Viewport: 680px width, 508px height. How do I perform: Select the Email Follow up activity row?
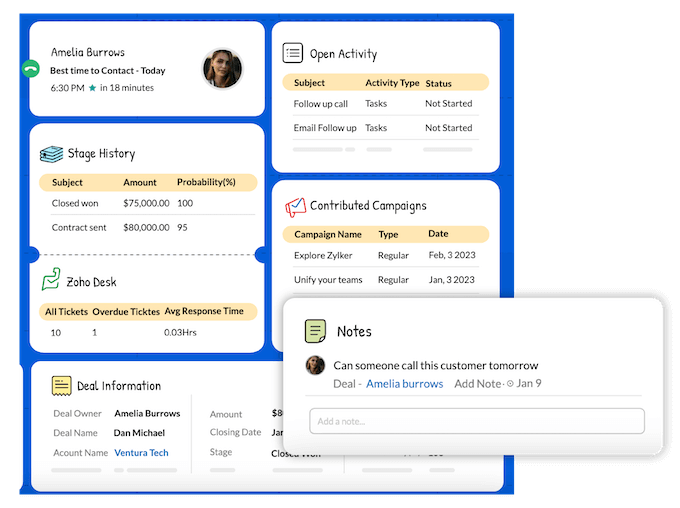pos(385,128)
